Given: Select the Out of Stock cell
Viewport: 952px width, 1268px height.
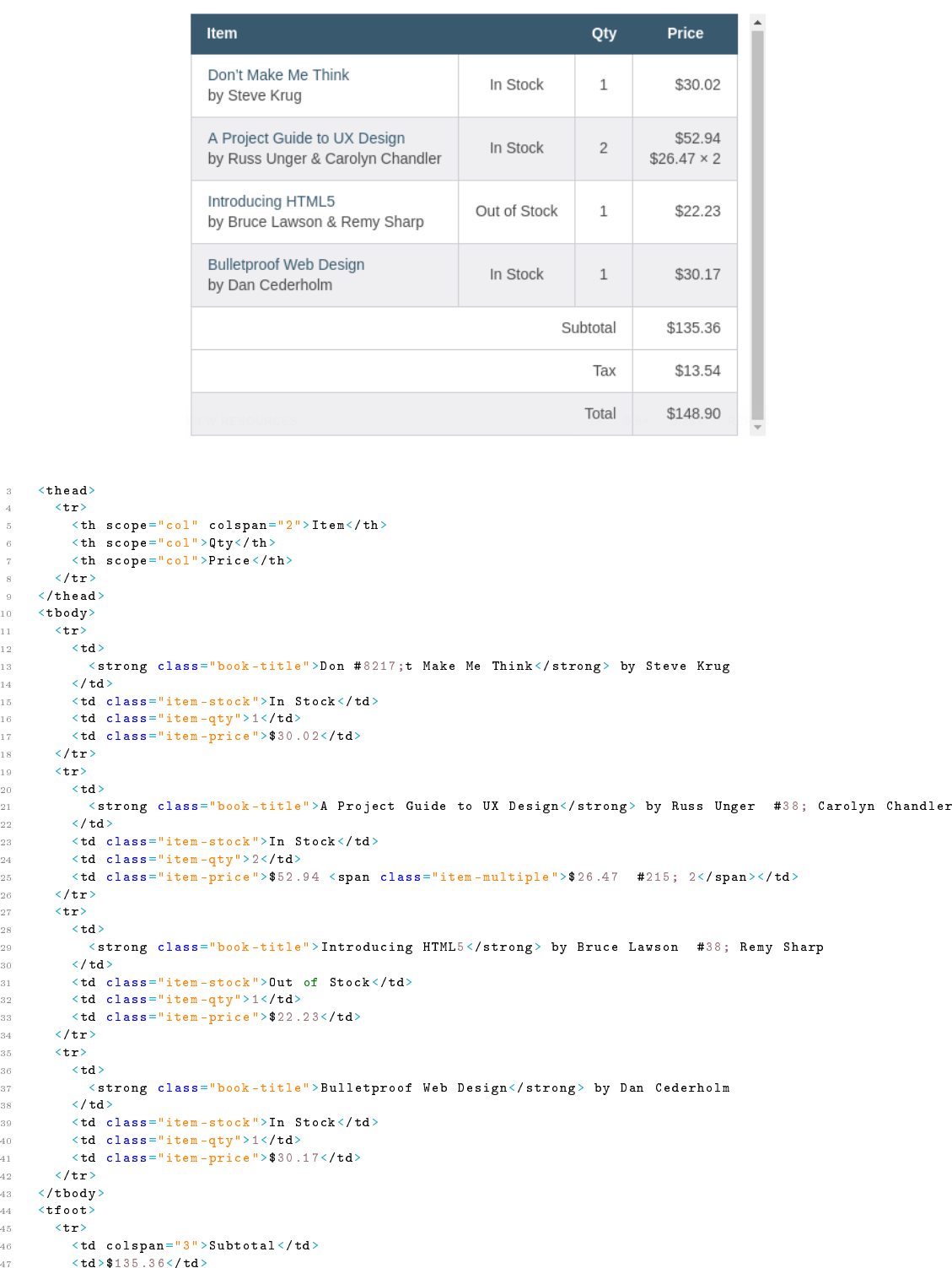Looking at the screenshot, I should click(517, 212).
